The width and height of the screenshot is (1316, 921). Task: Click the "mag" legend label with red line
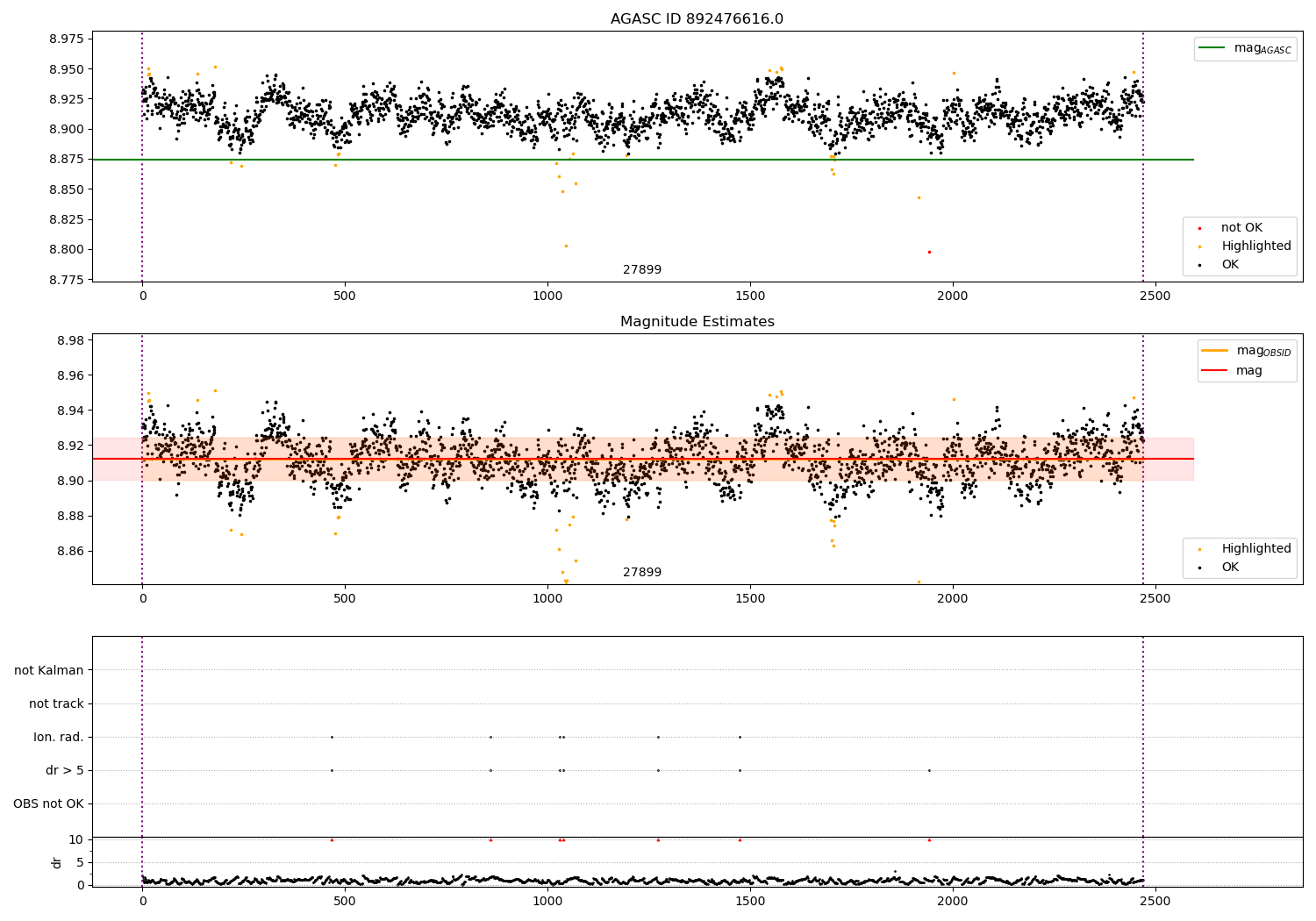click(1249, 371)
